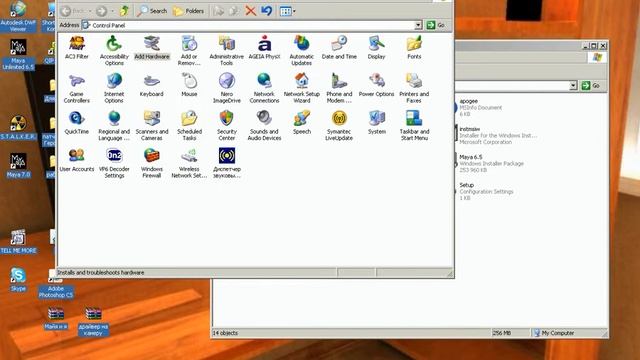
Task: Open Regional and Language options
Action: point(114,125)
